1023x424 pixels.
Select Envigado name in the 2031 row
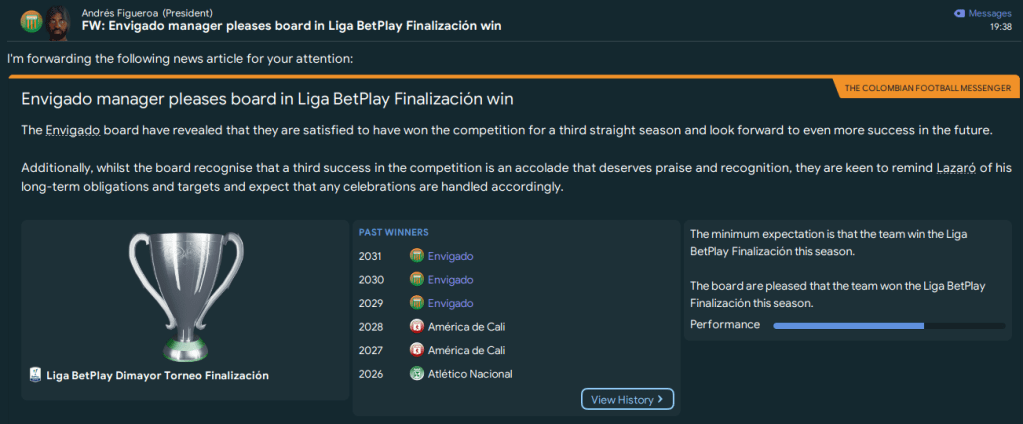point(450,256)
